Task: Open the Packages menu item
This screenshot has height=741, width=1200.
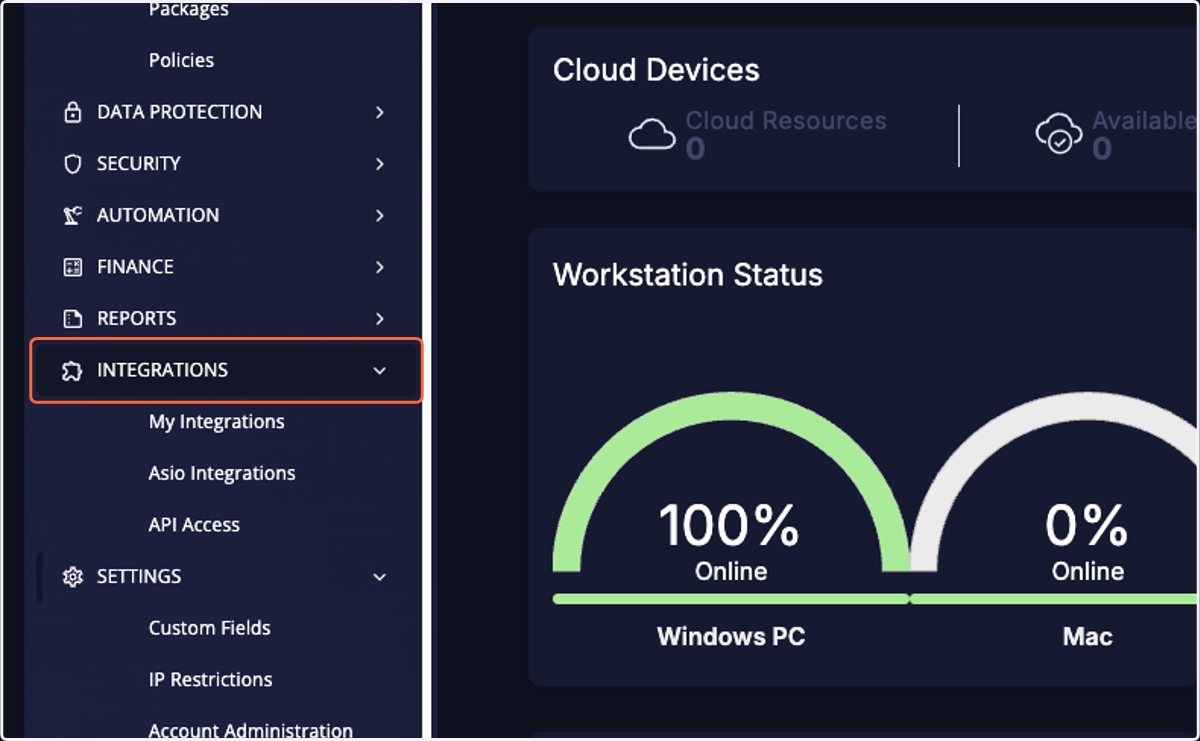Action: [x=188, y=10]
